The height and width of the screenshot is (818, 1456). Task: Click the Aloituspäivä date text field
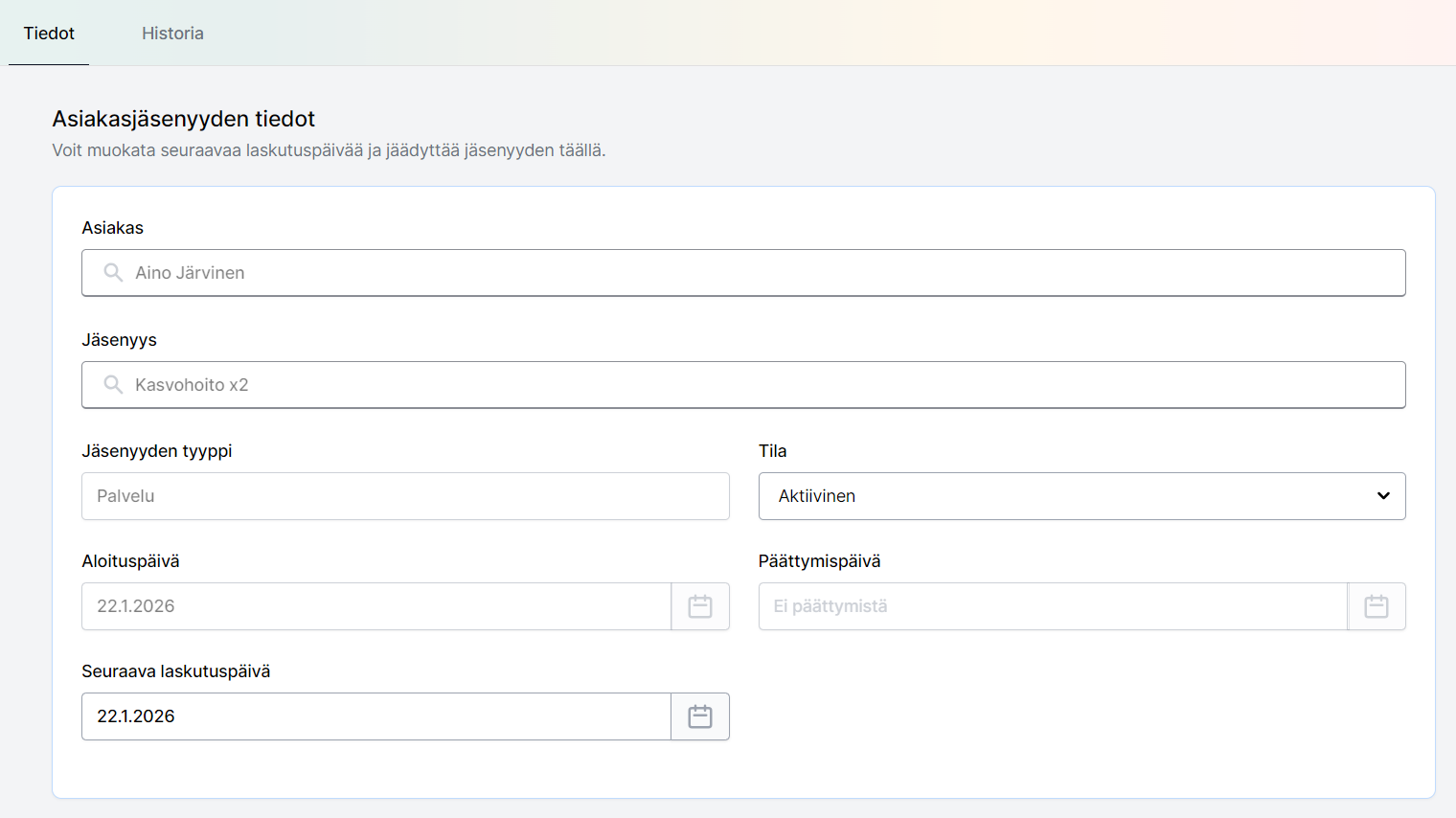[375, 606]
